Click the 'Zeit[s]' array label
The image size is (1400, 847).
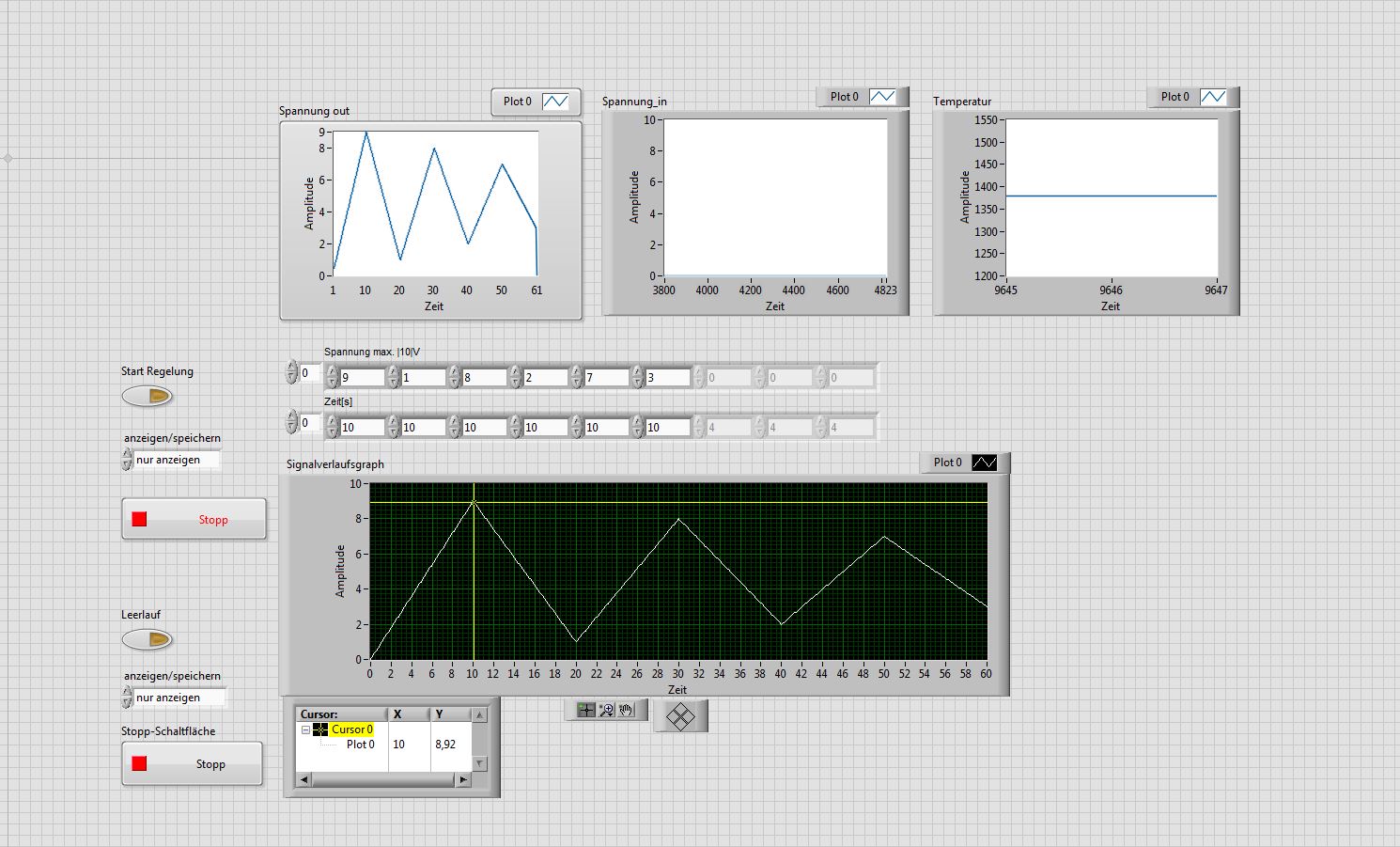pyautogui.click(x=338, y=401)
